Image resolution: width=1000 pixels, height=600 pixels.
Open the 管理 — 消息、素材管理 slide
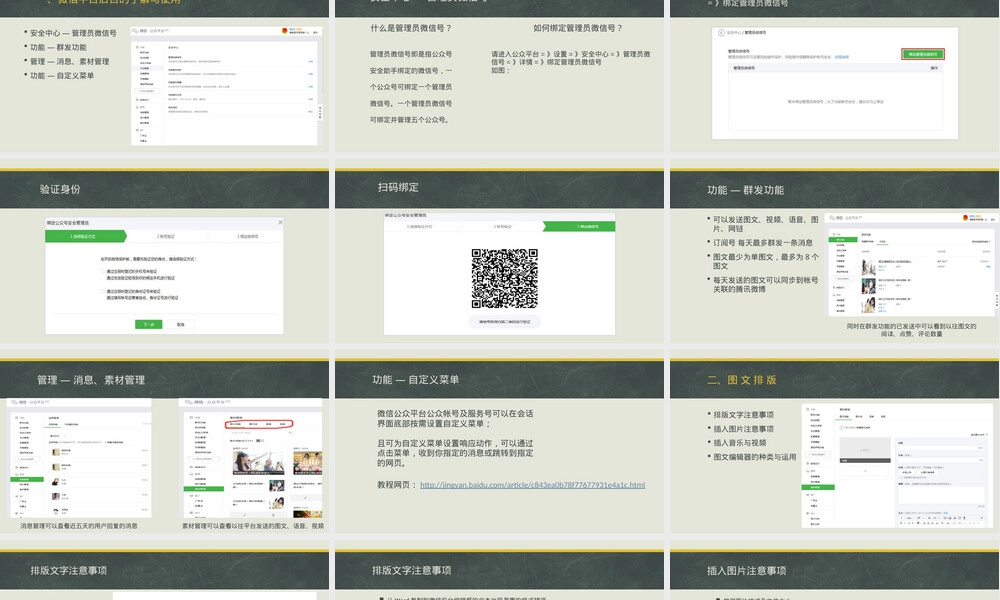click(165, 446)
